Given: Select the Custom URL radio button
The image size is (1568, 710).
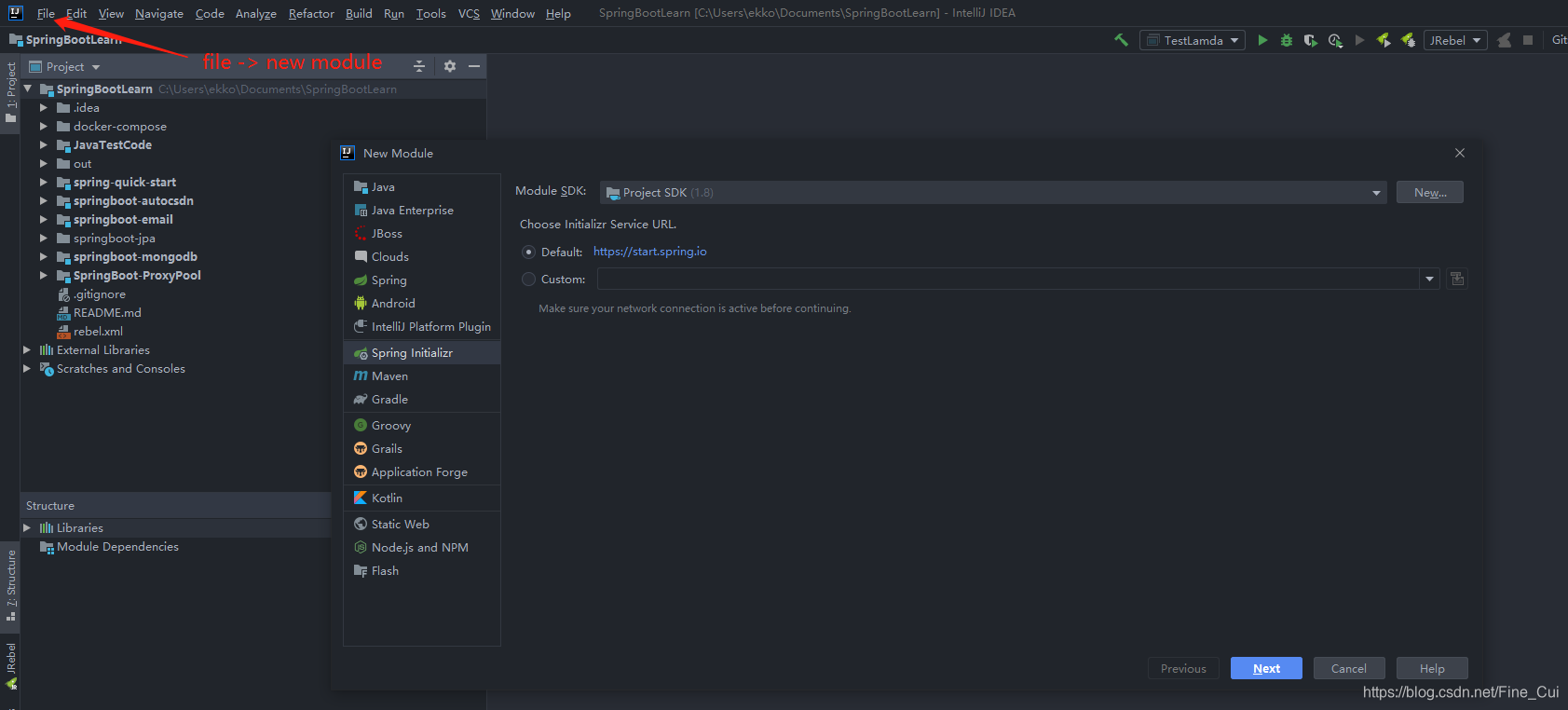Looking at the screenshot, I should tap(529, 280).
